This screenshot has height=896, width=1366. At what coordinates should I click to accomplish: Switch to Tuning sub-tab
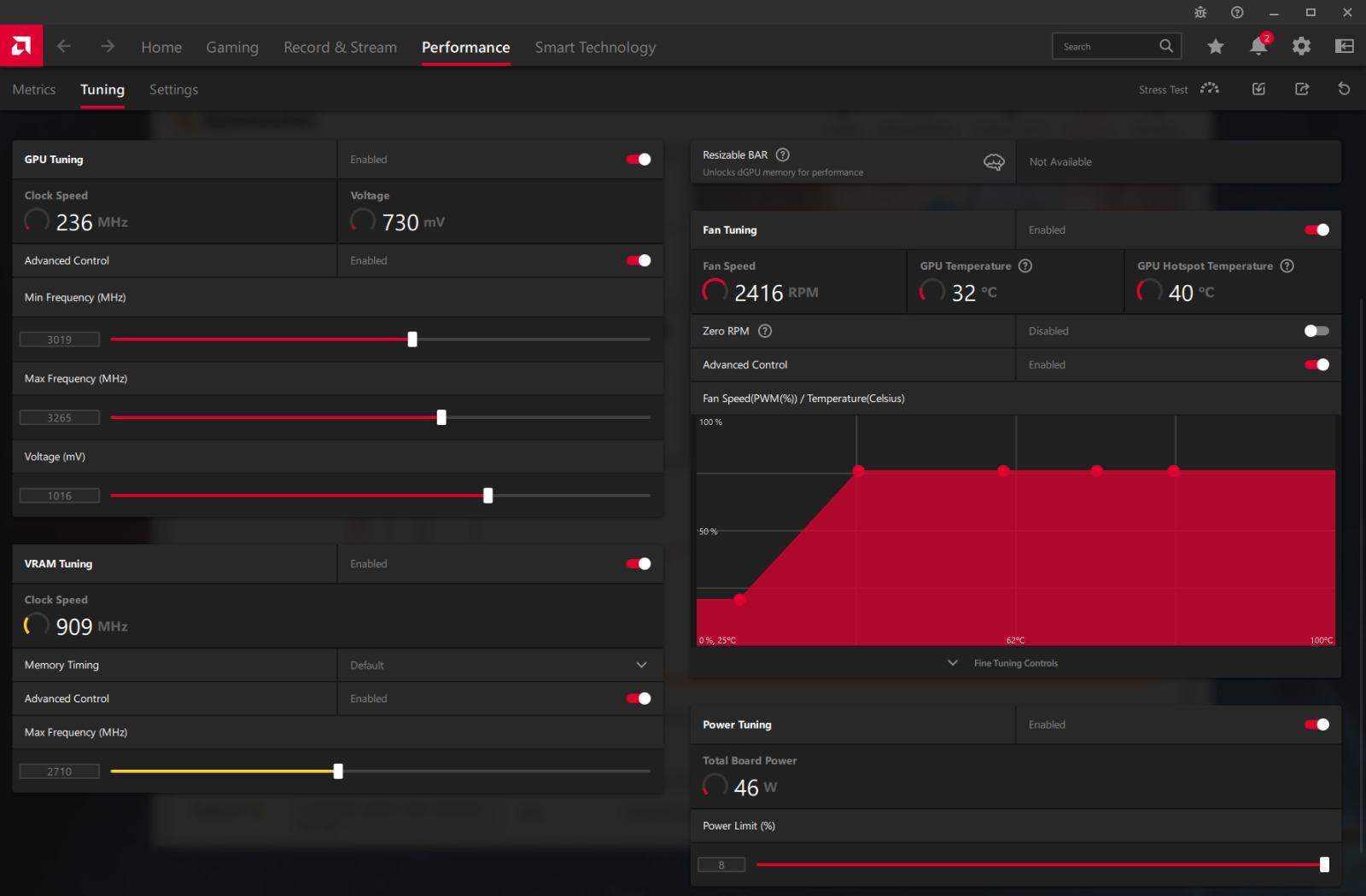tap(102, 90)
